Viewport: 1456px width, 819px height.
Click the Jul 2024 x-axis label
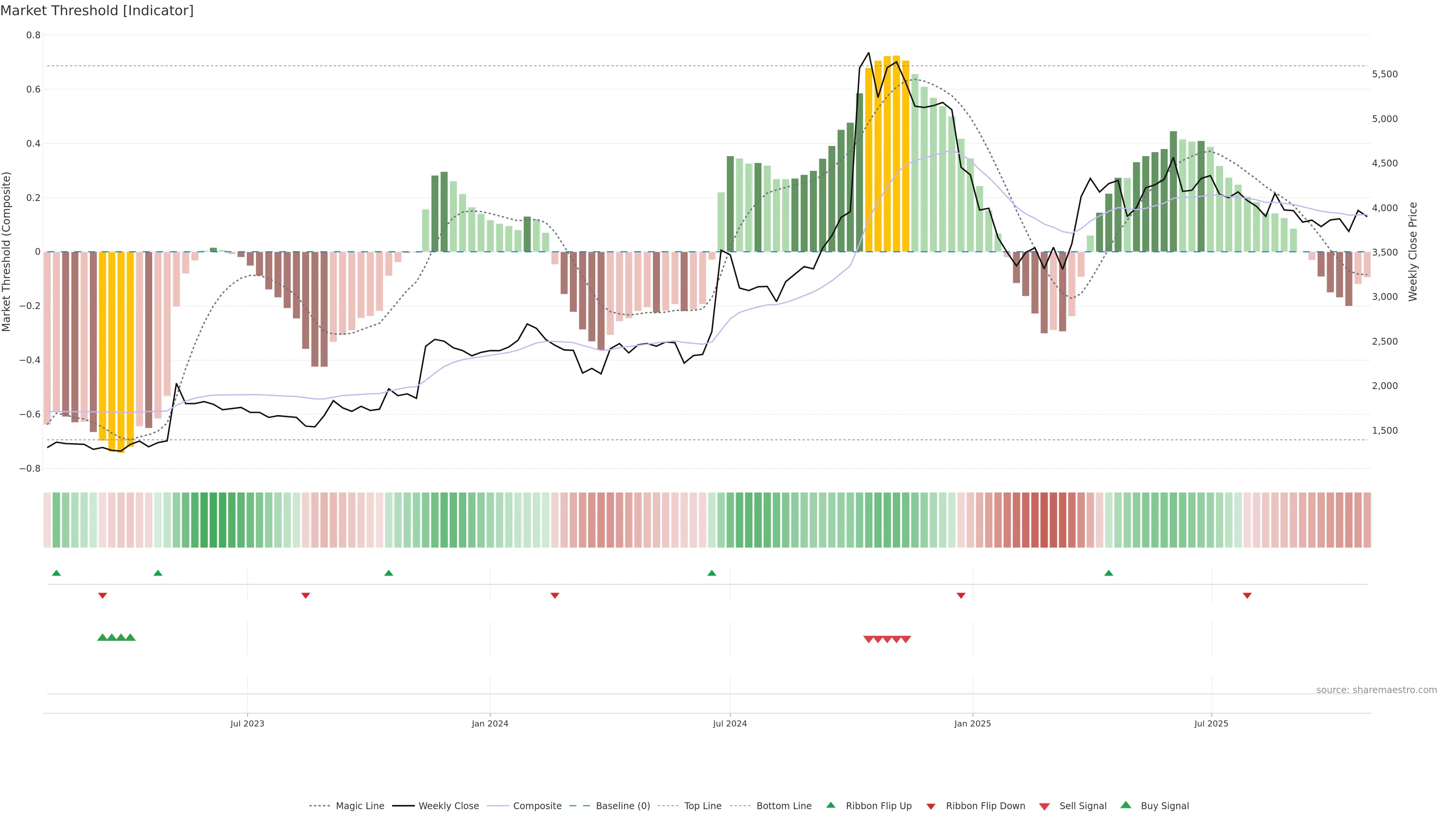click(x=730, y=723)
